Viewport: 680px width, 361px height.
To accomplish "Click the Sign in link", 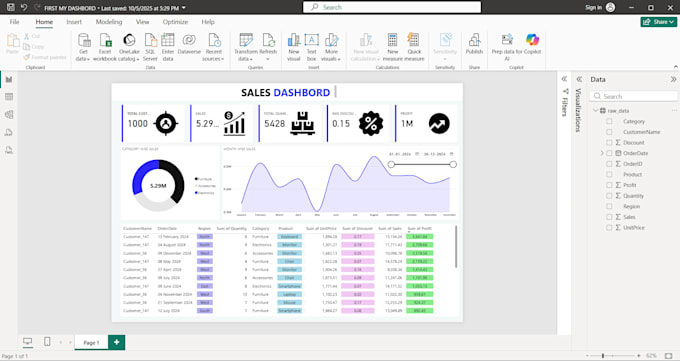I will (593, 7).
